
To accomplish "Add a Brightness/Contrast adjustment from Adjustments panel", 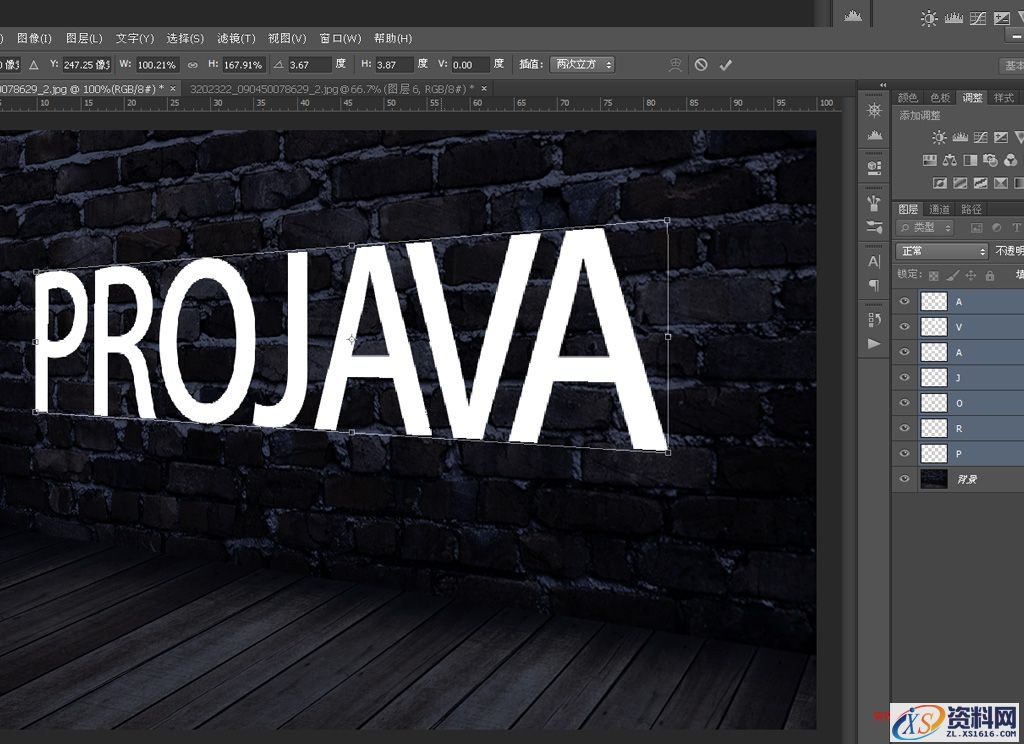I will tap(938, 137).
